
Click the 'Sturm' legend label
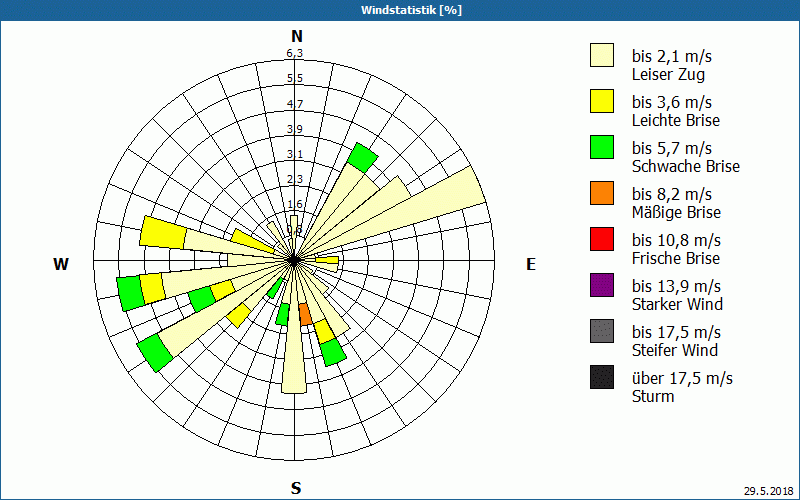653,396
